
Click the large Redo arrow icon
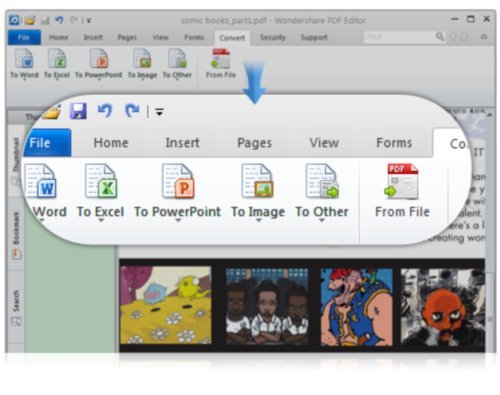tap(132, 110)
